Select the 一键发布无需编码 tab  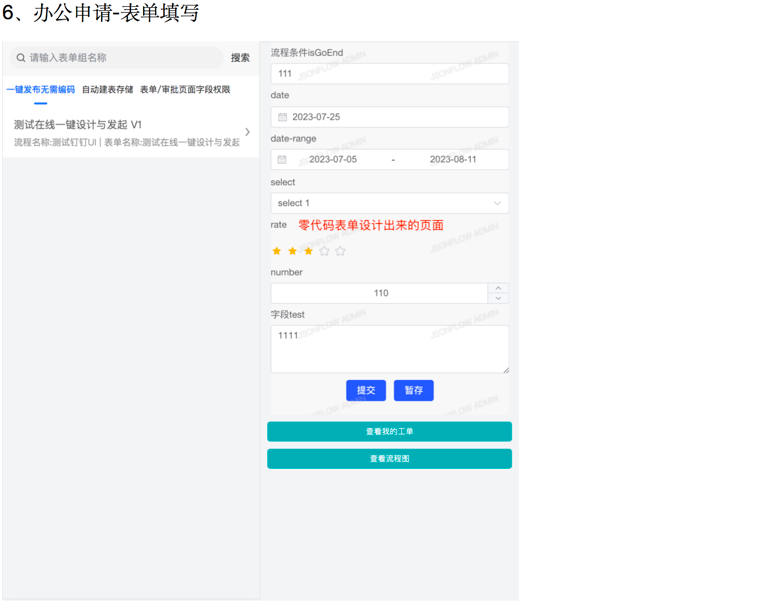point(41,90)
